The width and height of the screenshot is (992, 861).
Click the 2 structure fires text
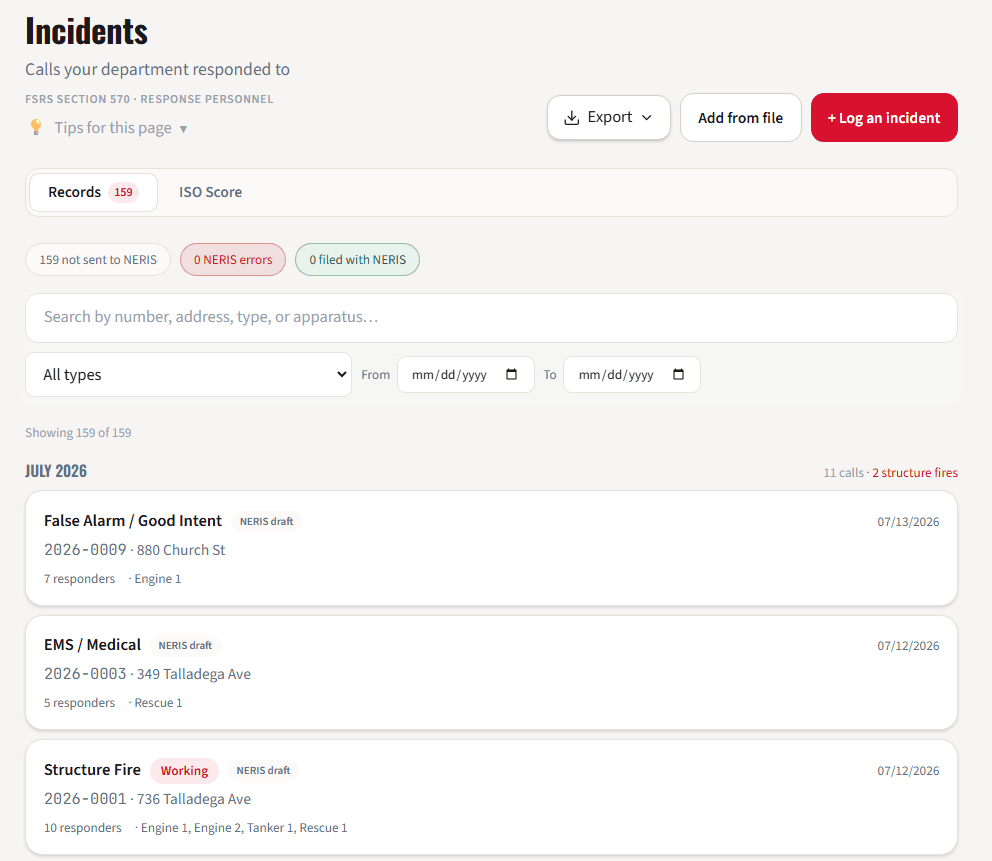(x=915, y=473)
